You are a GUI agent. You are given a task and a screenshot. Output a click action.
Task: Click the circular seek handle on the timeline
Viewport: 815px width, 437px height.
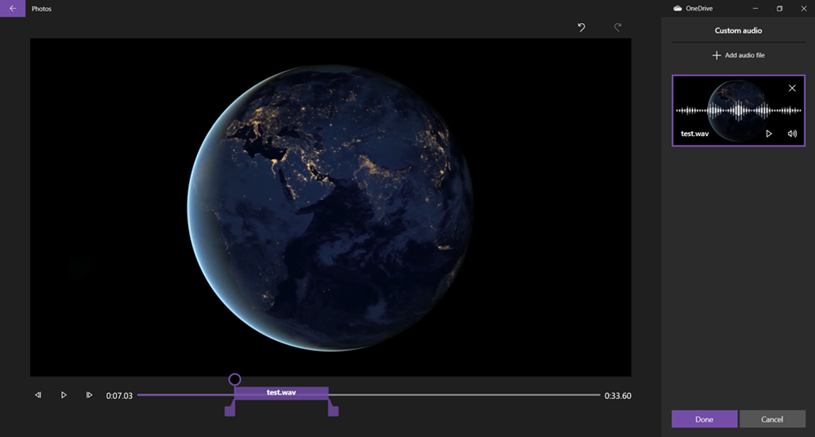point(234,379)
